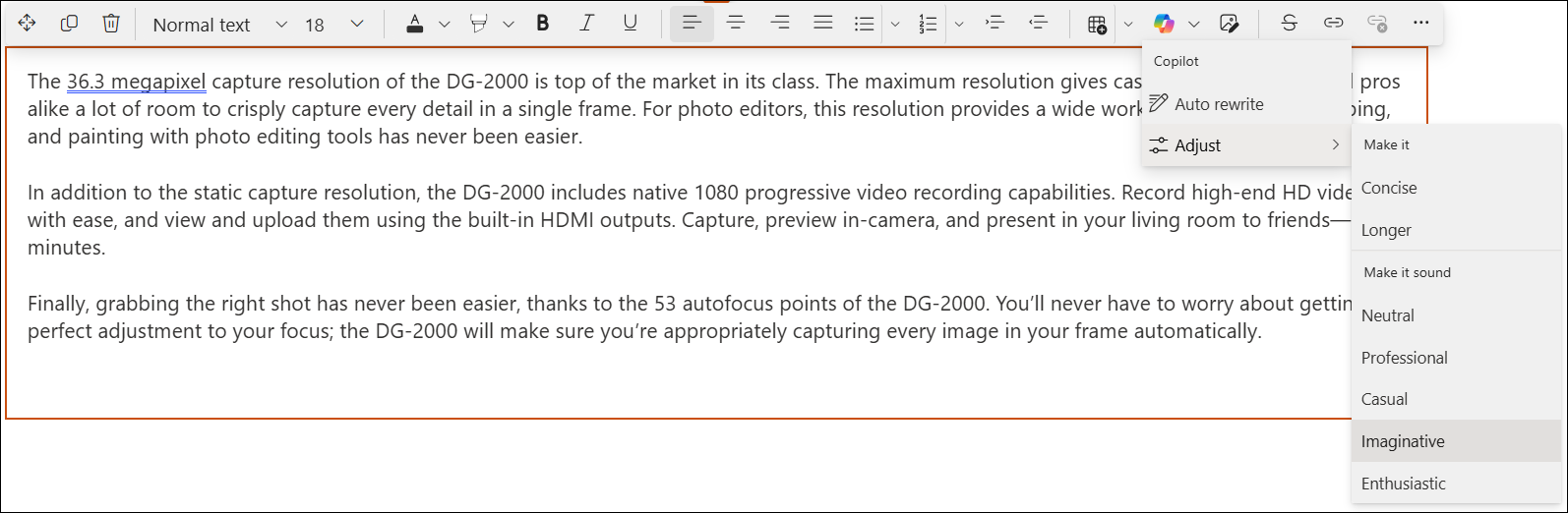Toggle strikethrough formatting

point(1290,24)
